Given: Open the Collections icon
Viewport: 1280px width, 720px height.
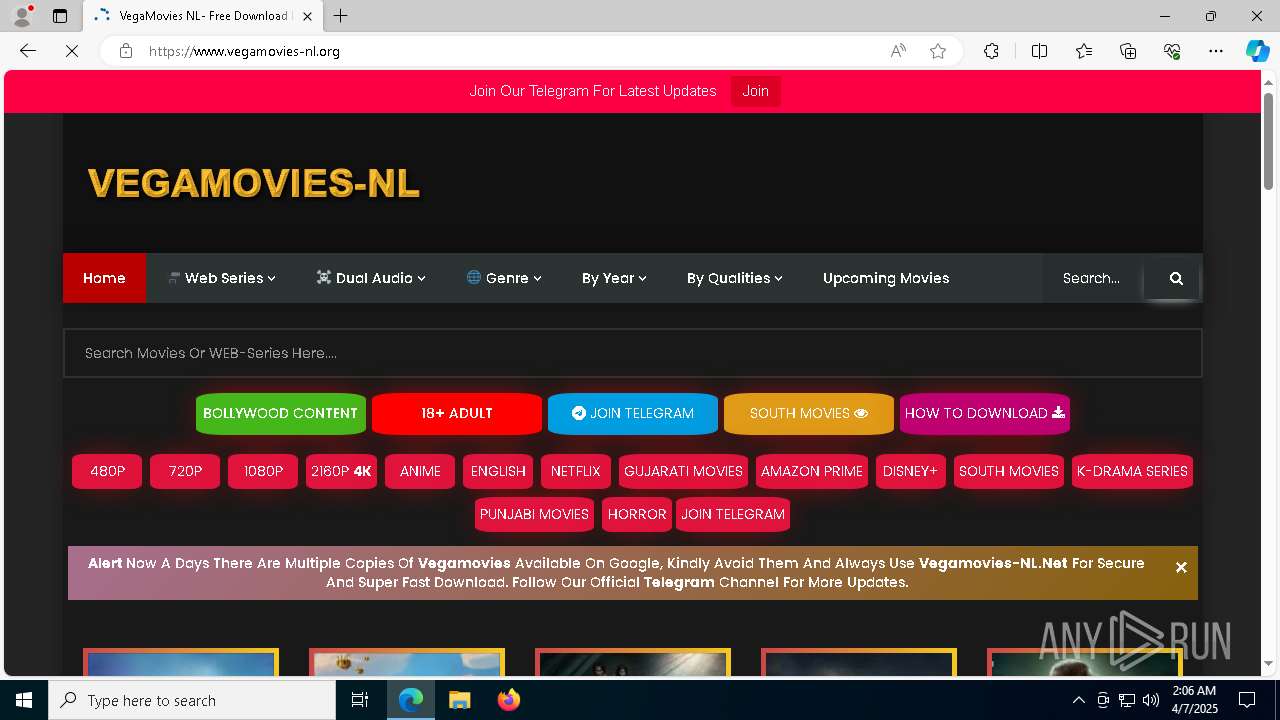Looking at the screenshot, I should pos(1128,51).
